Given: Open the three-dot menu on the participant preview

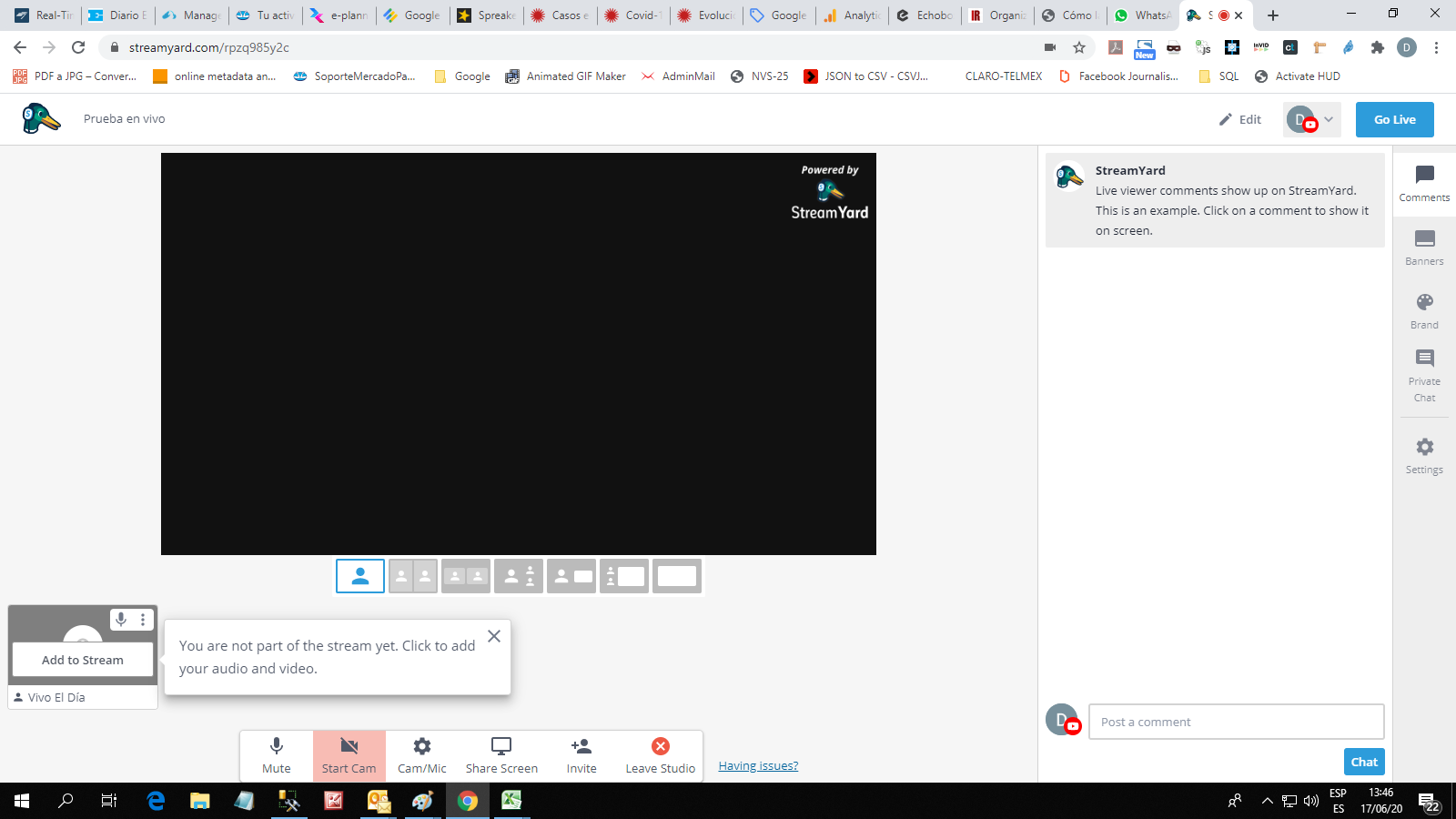Looking at the screenshot, I should pos(143,620).
